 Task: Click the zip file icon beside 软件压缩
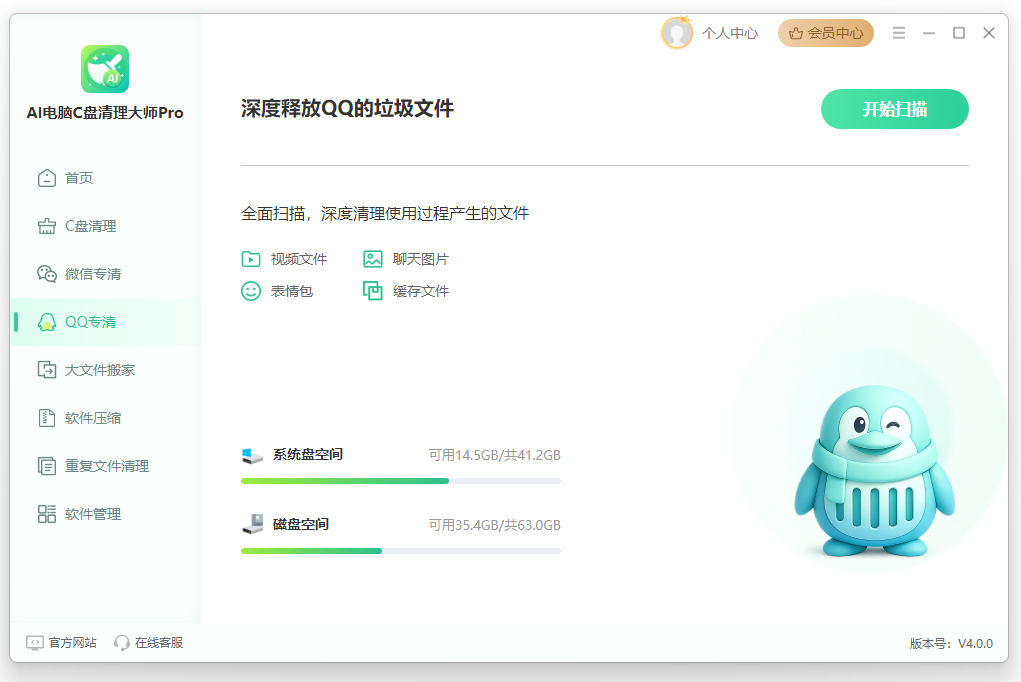click(47, 418)
